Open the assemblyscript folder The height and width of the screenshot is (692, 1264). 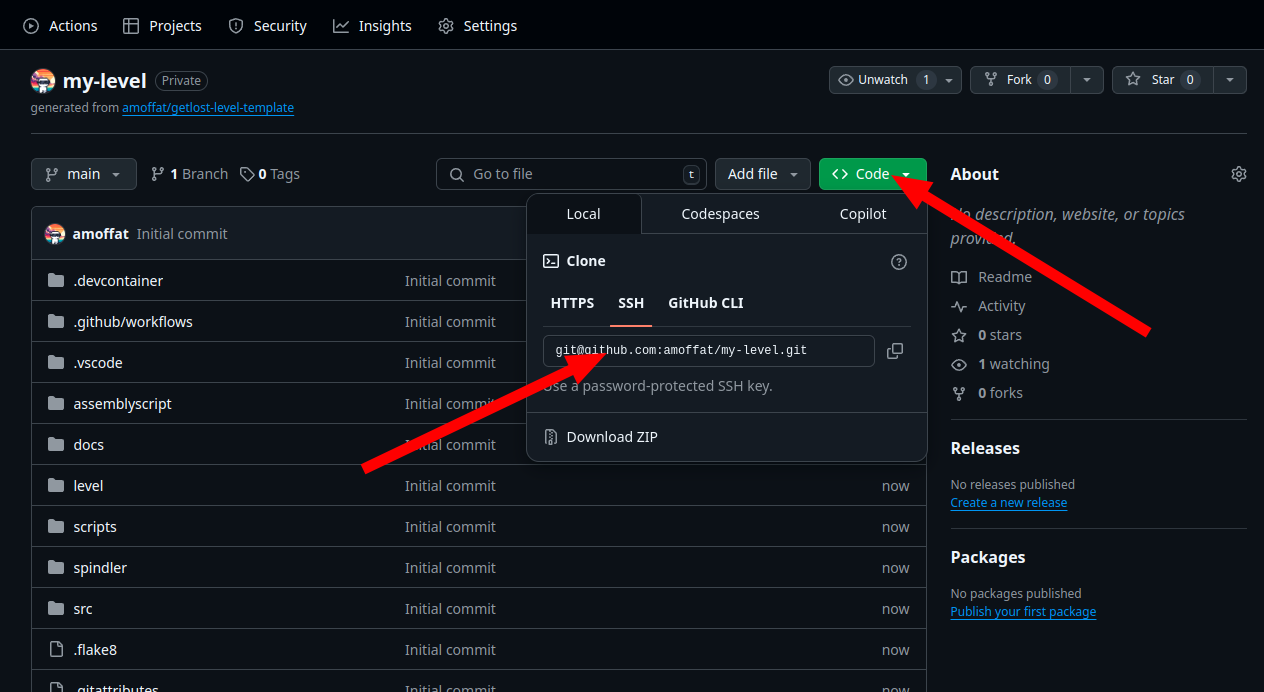coord(122,404)
